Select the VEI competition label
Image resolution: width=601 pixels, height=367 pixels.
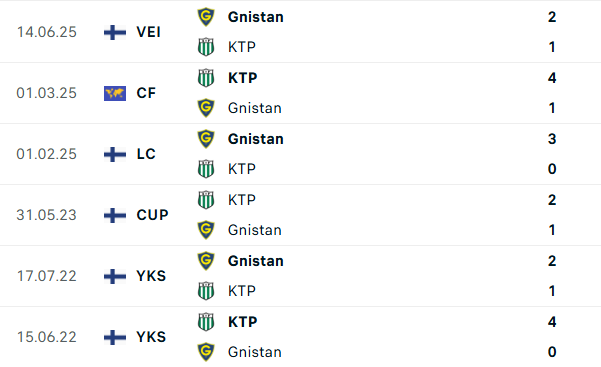[148, 32]
